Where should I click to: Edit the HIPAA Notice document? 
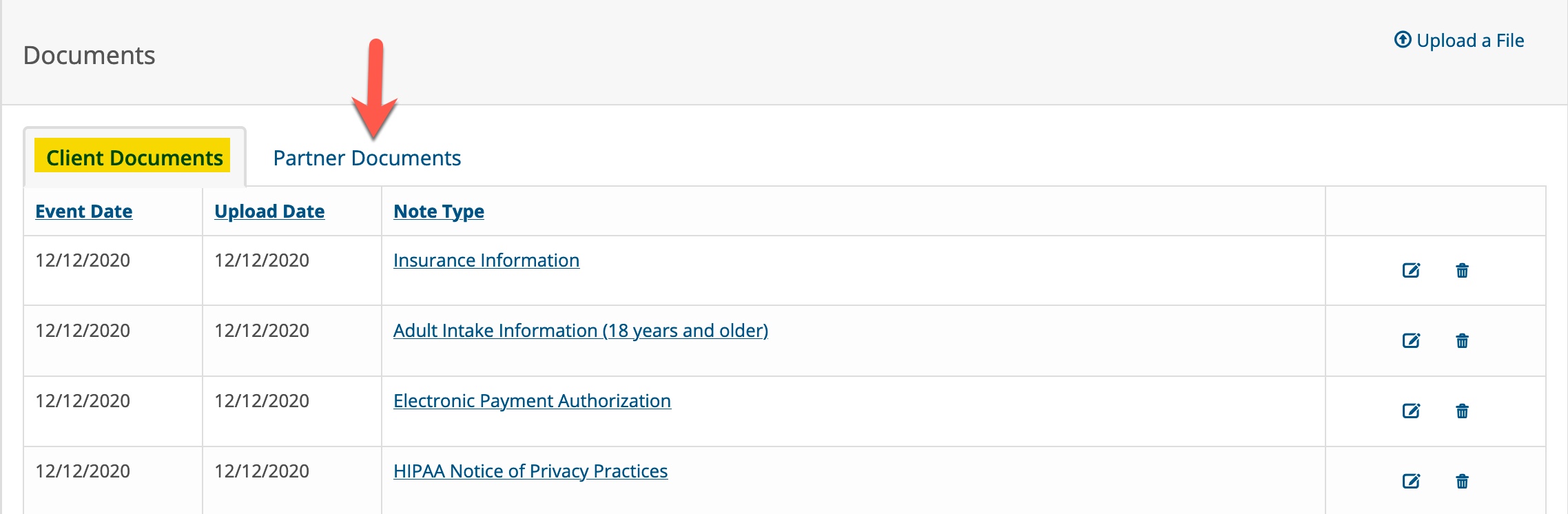pyautogui.click(x=1411, y=481)
